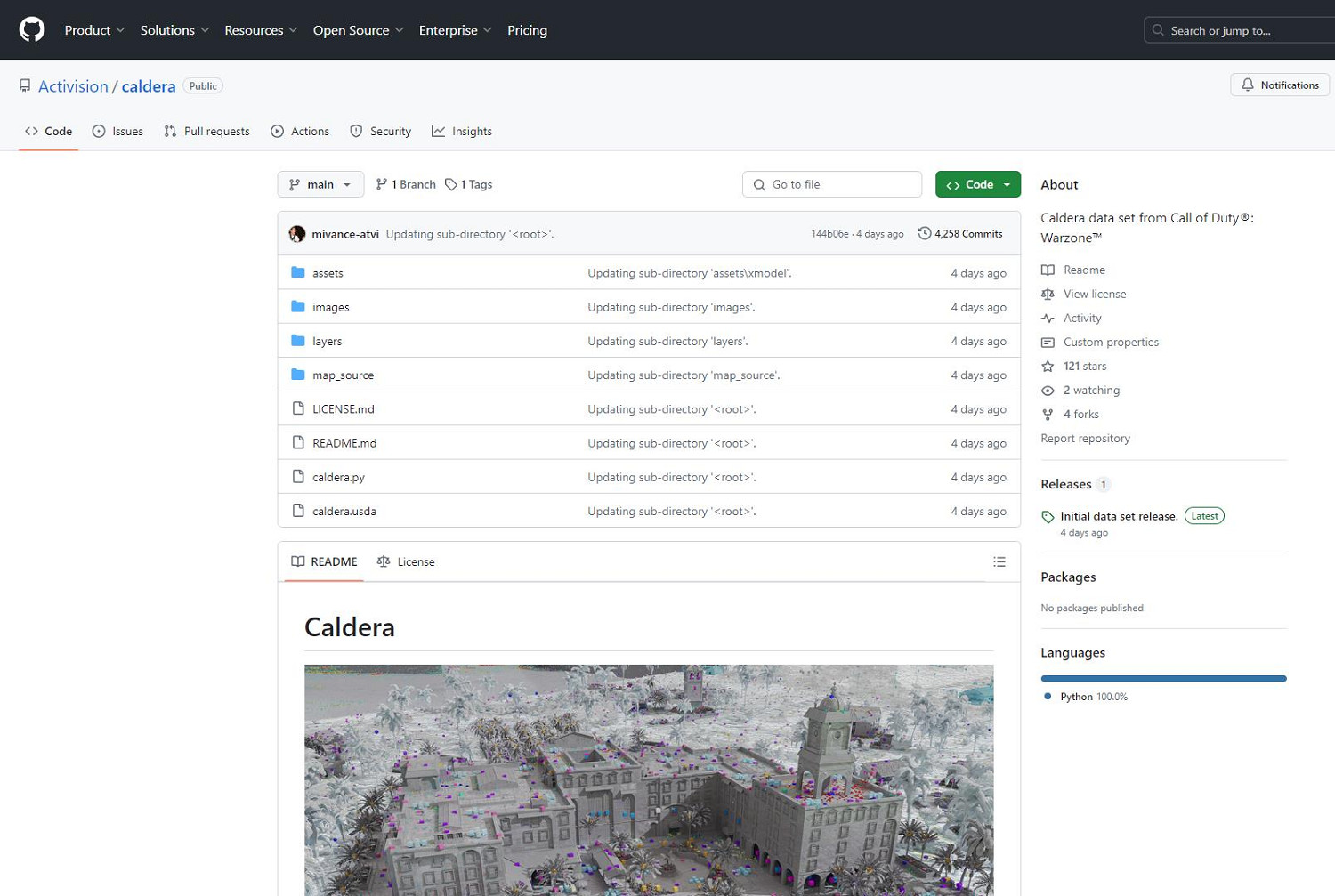Expand the green Code dropdown button

coord(977,184)
